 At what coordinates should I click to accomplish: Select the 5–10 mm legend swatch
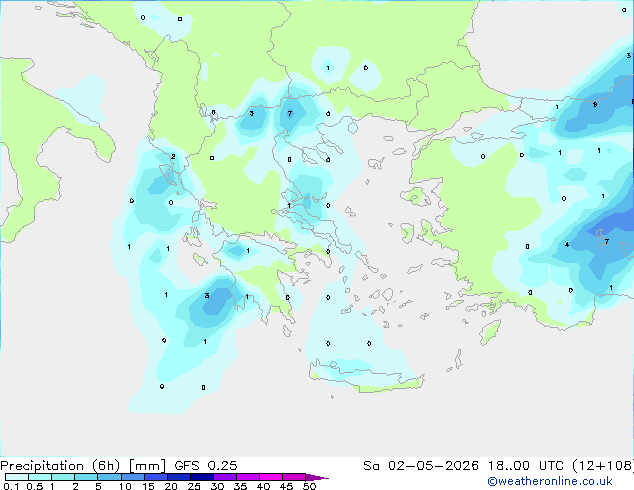coord(109,477)
